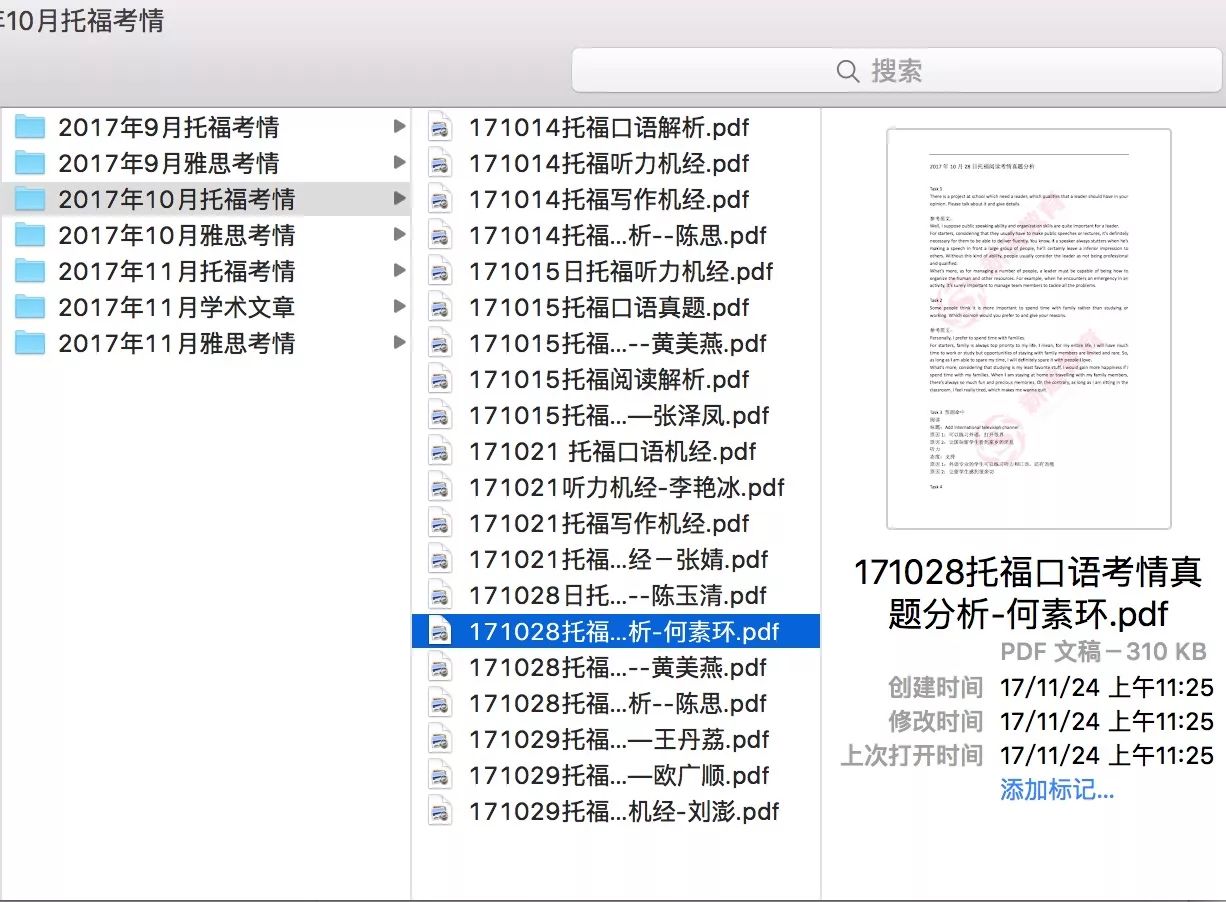Click the search field in the toolbar

897,71
